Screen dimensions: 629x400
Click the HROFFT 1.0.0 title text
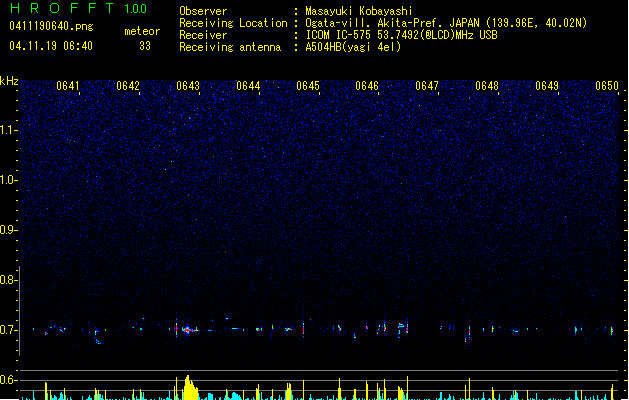(x=79, y=8)
